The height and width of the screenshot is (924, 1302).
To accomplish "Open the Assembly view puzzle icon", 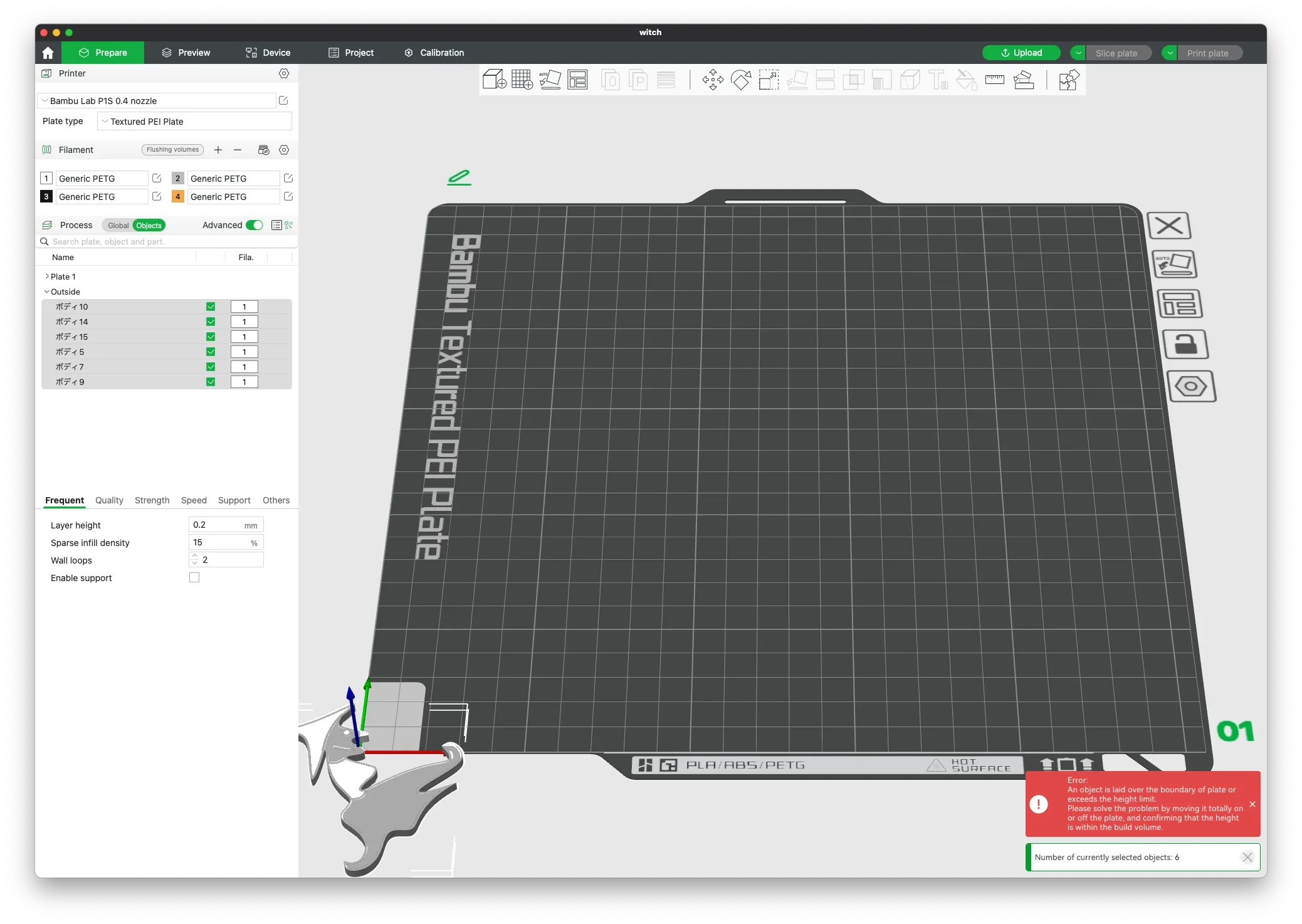I will [1068, 80].
